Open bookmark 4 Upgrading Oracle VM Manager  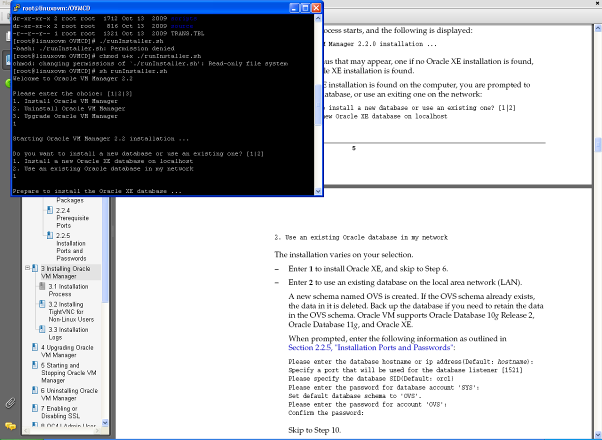(x=67, y=351)
